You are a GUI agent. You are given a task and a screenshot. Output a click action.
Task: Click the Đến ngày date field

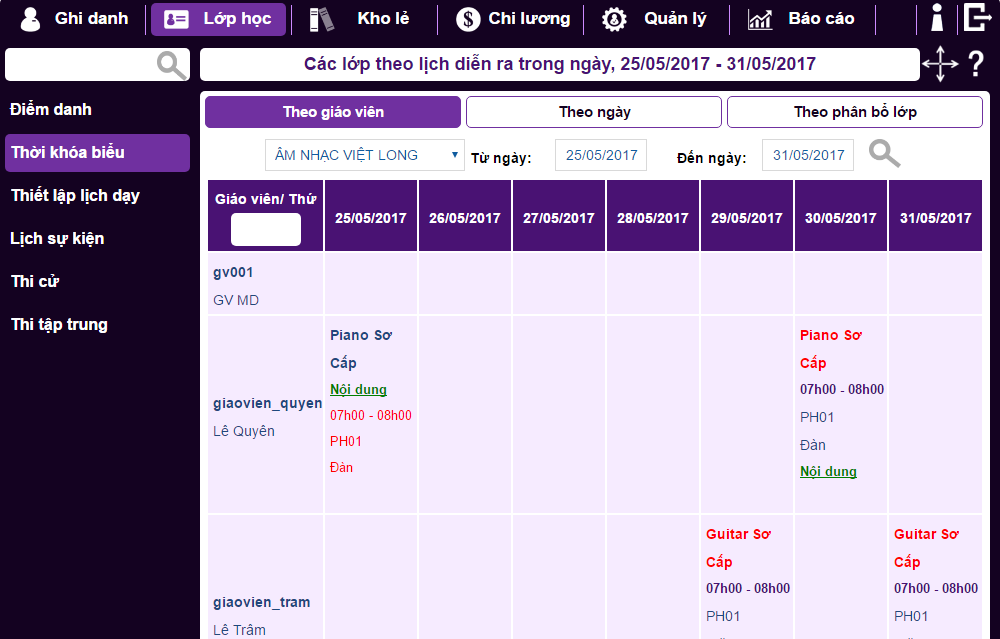point(808,155)
